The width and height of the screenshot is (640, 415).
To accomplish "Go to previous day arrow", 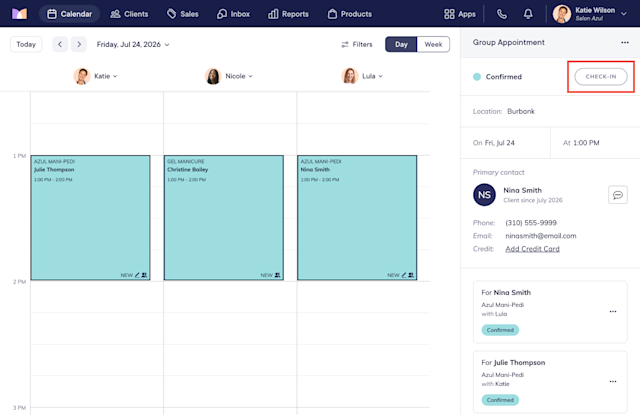I will pos(60,44).
